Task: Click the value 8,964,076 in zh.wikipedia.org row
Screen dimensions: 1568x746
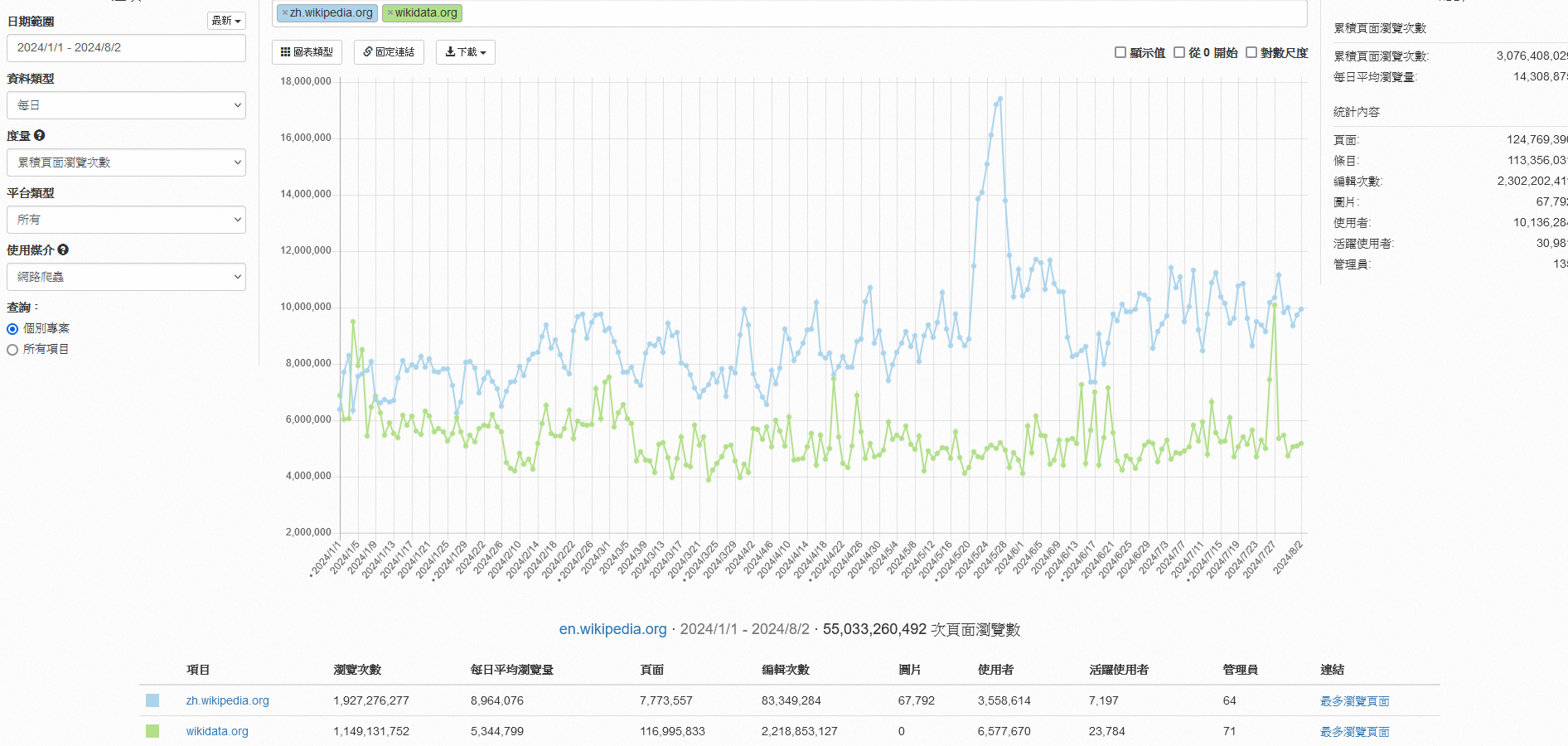Action: [497, 700]
